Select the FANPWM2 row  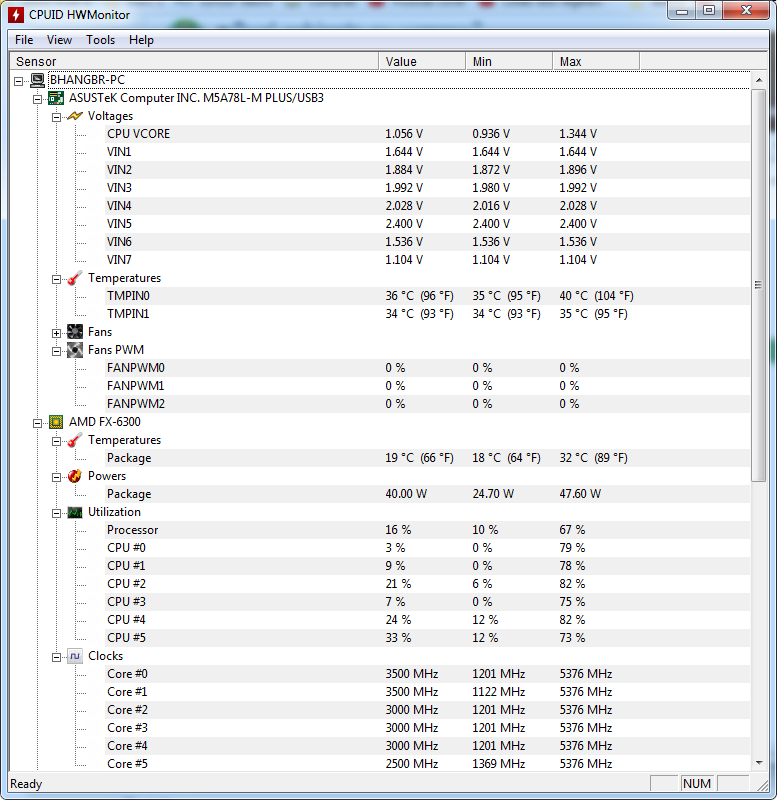click(428, 404)
